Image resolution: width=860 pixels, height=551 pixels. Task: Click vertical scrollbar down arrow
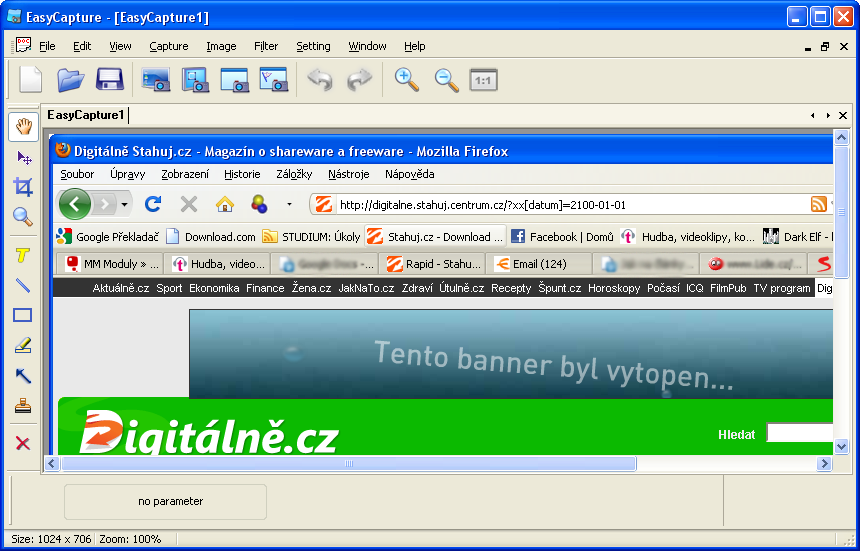coord(841,447)
